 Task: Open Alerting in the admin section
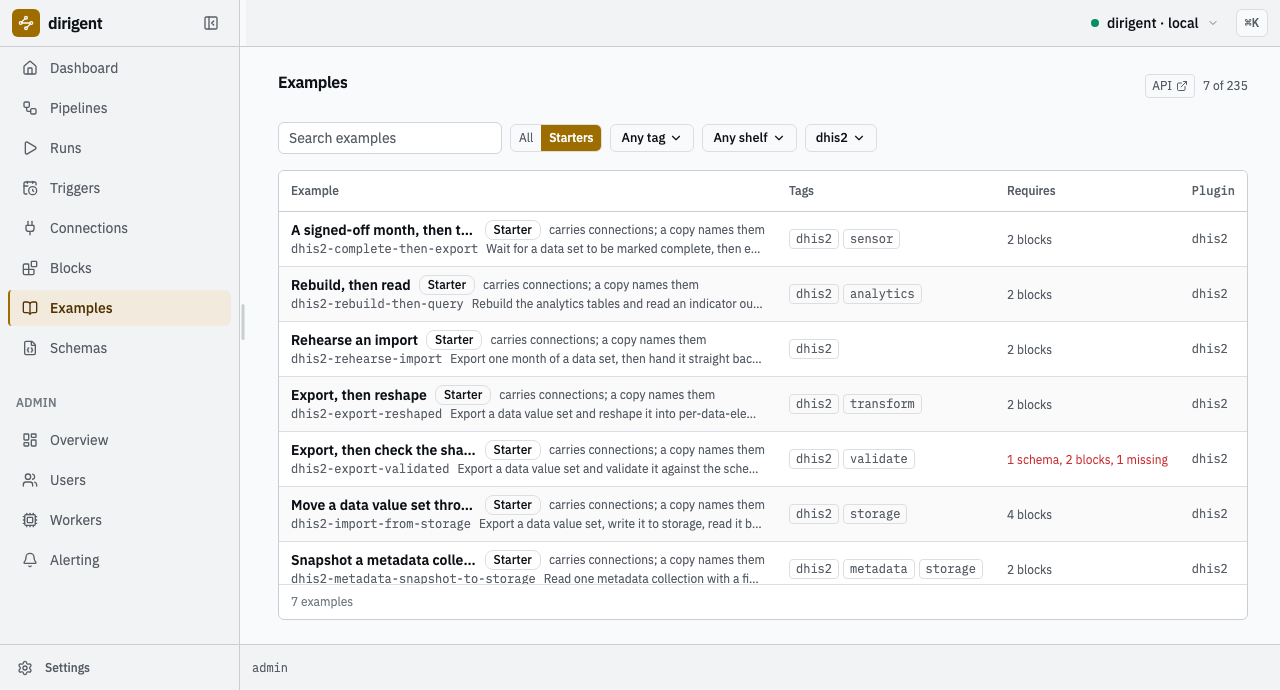(119, 560)
